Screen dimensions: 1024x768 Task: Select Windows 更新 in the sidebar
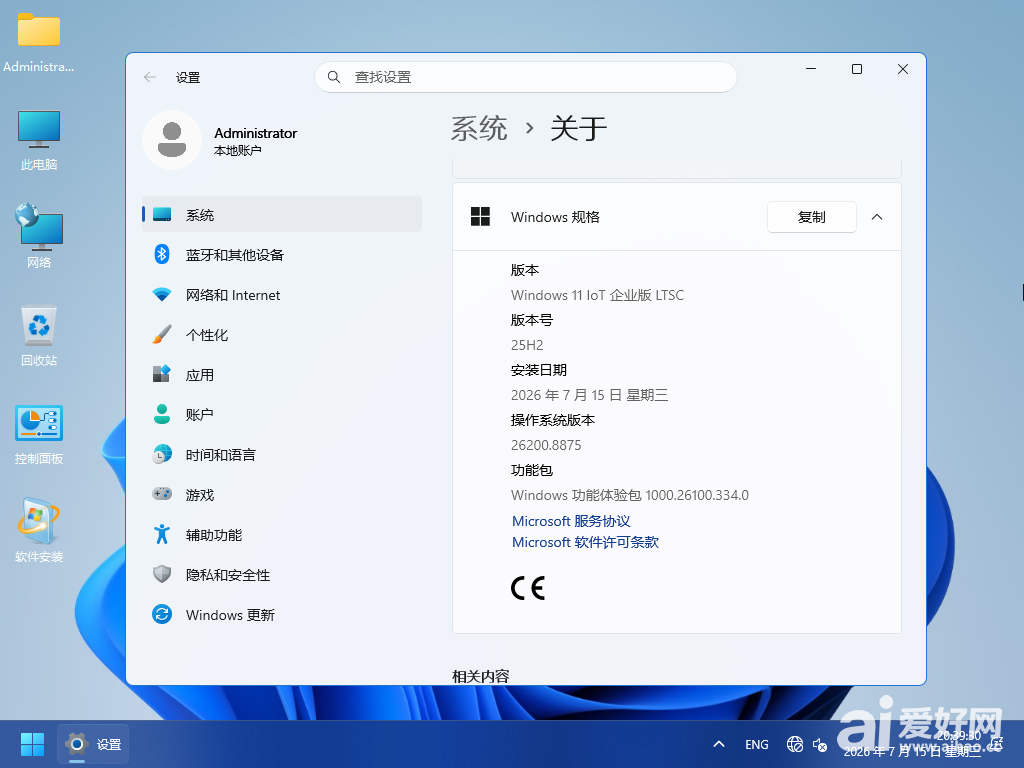coord(281,615)
